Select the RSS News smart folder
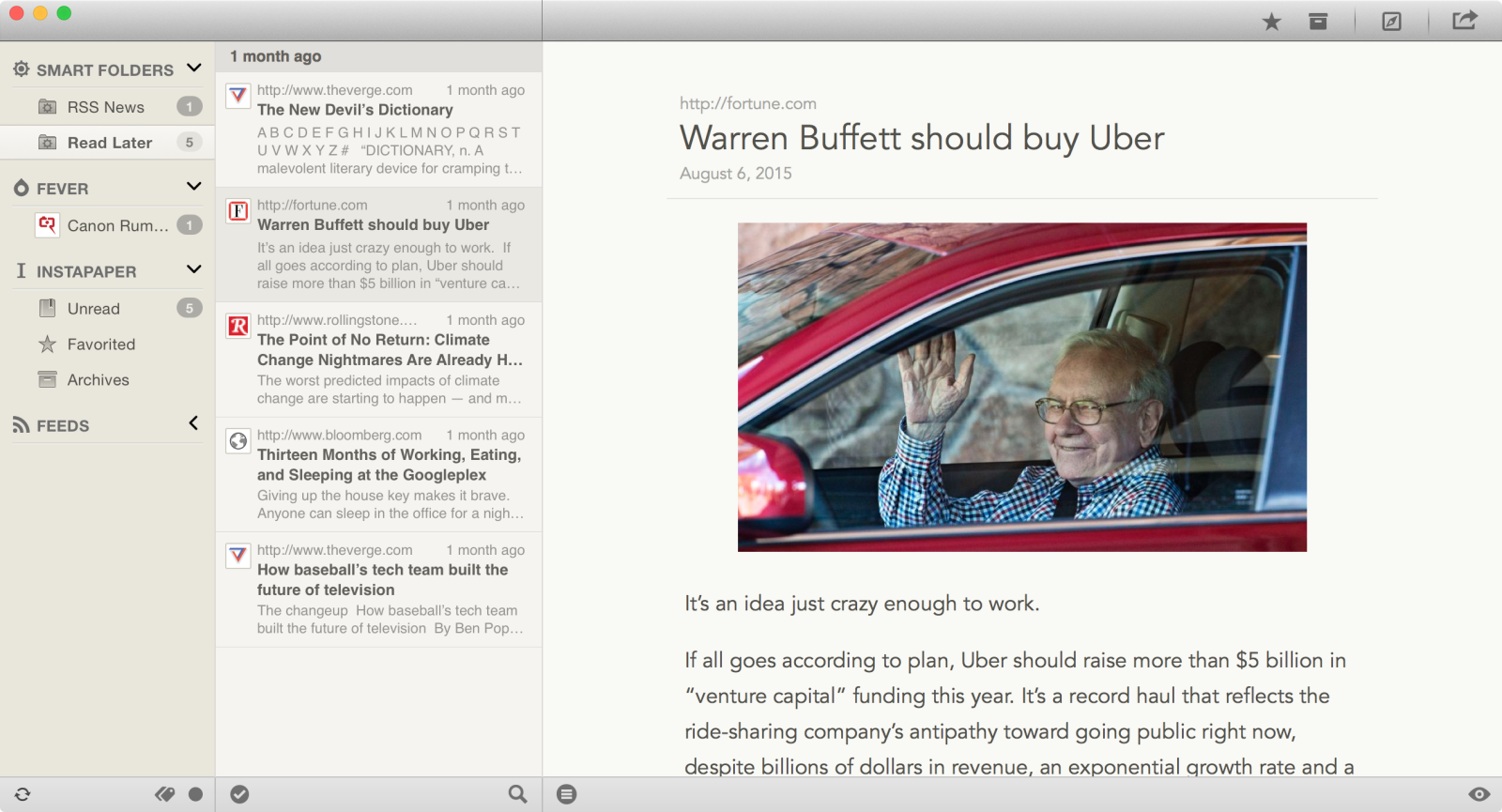Screen dimensions: 1502x812 click(108, 107)
